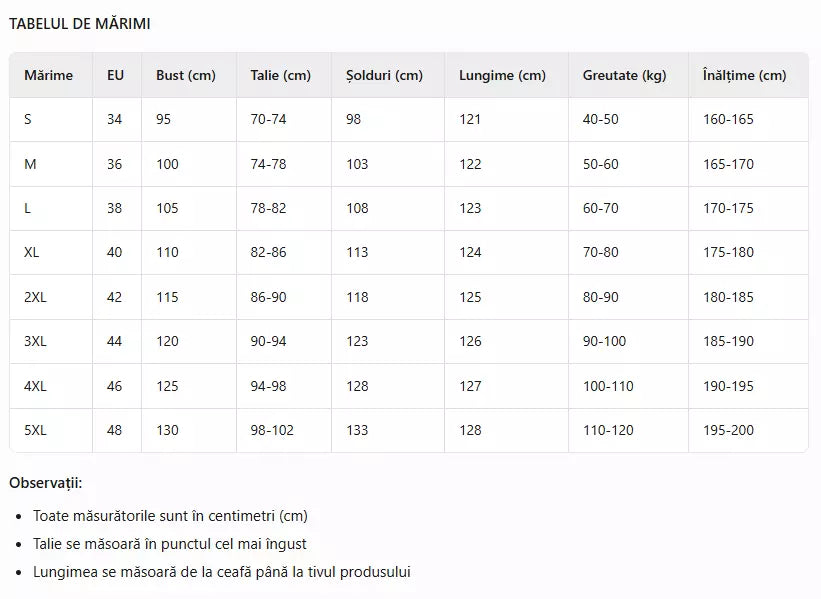Image resolution: width=821 pixels, height=599 pixels.
Task: Select the note about Talie measurement
Action: pyautogui.click(x=170, y=544)
